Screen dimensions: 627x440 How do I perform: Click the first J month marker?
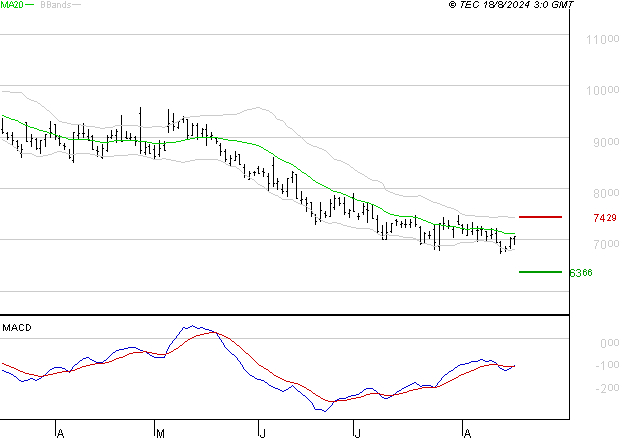pyautogui.click(x=262, y=434)
